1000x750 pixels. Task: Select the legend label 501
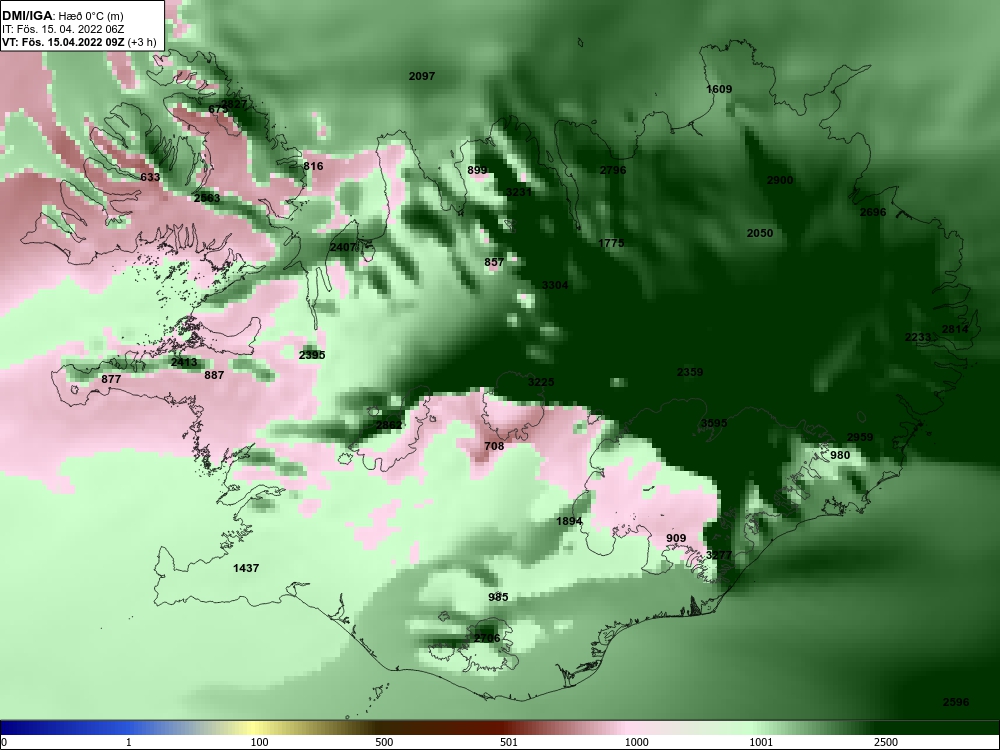point(508,742)
